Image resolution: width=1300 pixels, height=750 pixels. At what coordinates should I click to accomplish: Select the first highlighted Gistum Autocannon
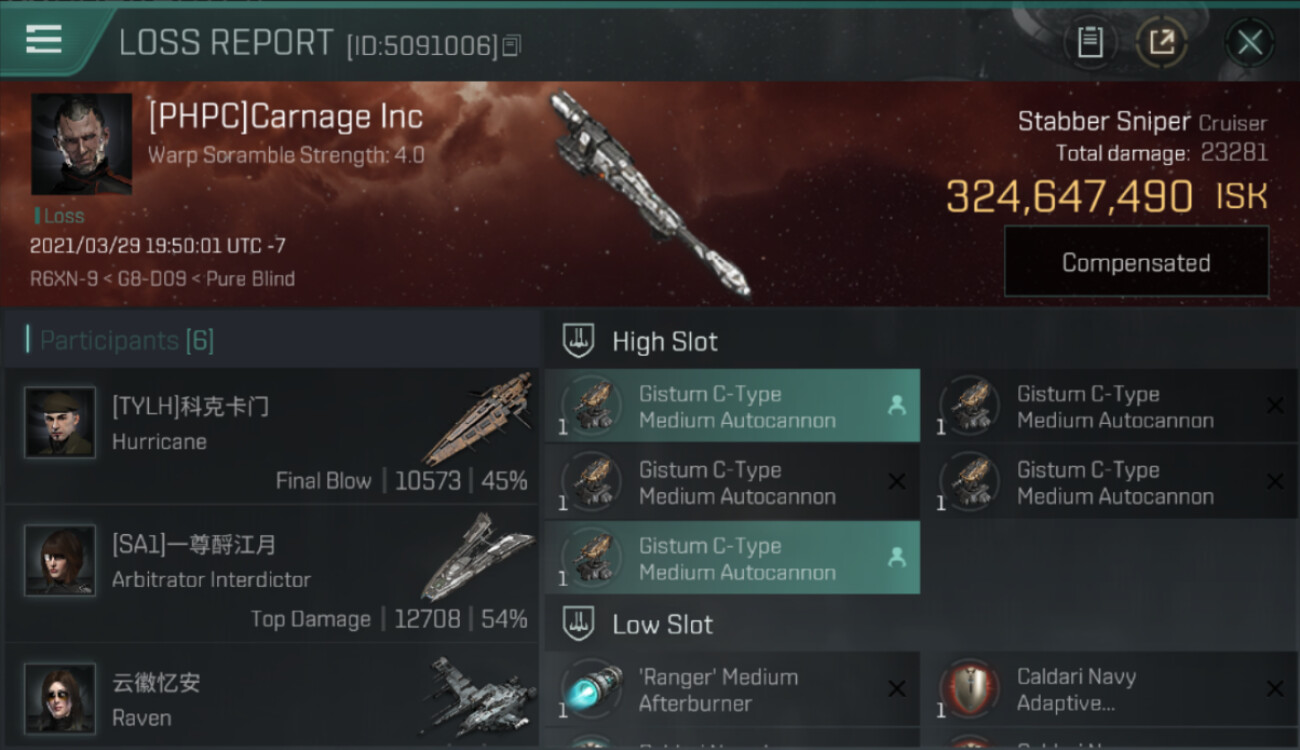[732, 406]
